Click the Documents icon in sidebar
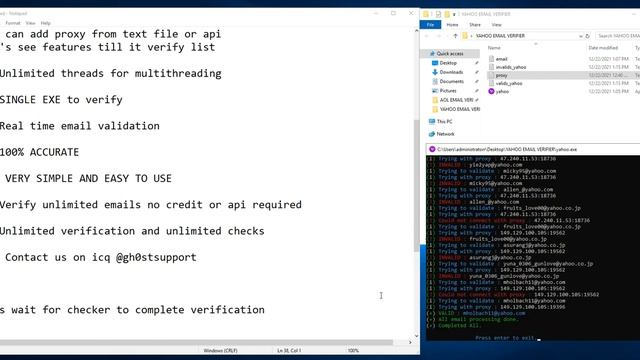Image resolution: width=640 pixels, height=360 pixels. [435, 82]
